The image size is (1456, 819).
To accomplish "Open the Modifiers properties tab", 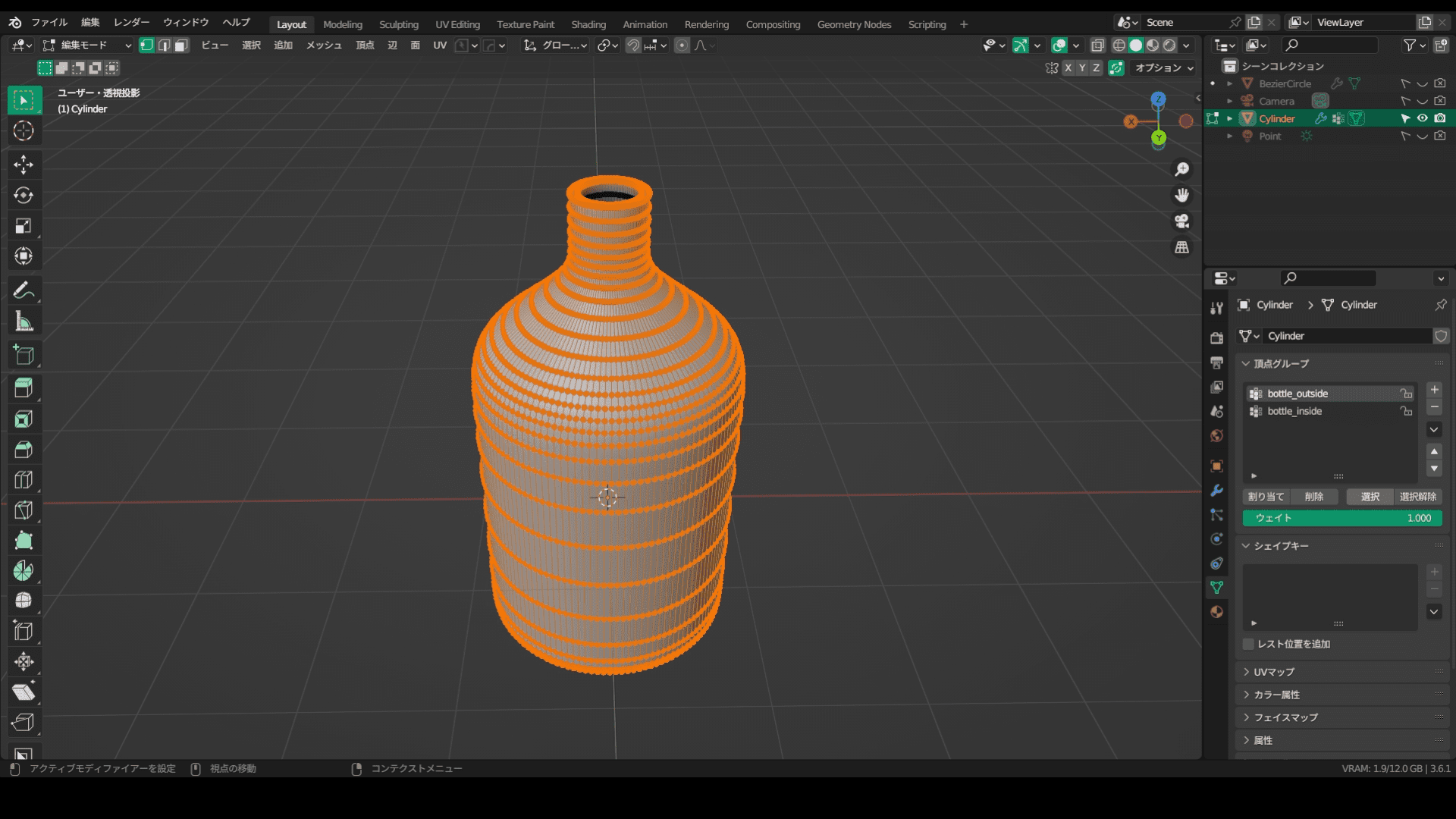I will point(1216,491).
